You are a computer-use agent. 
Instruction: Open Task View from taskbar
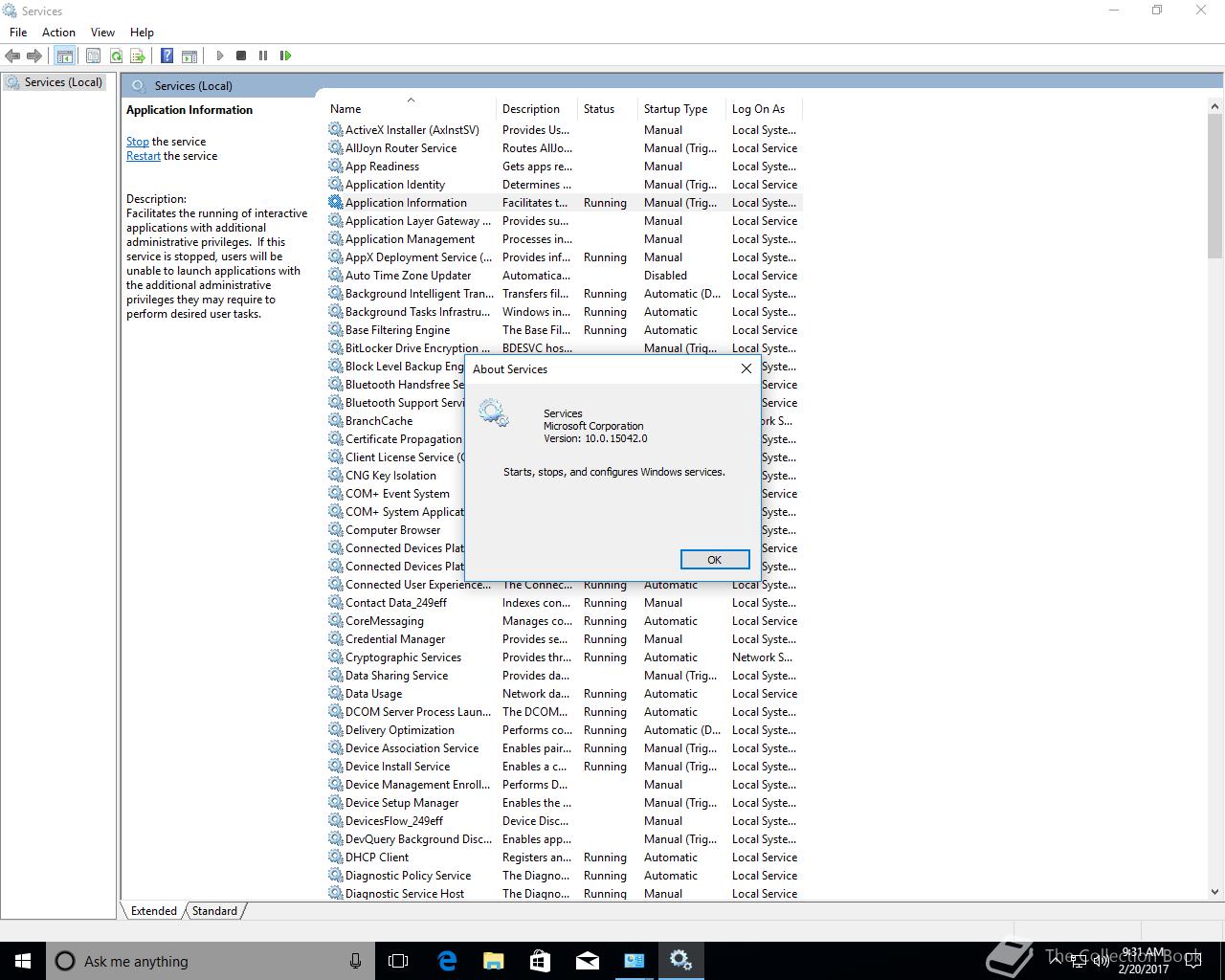point(398,961)
